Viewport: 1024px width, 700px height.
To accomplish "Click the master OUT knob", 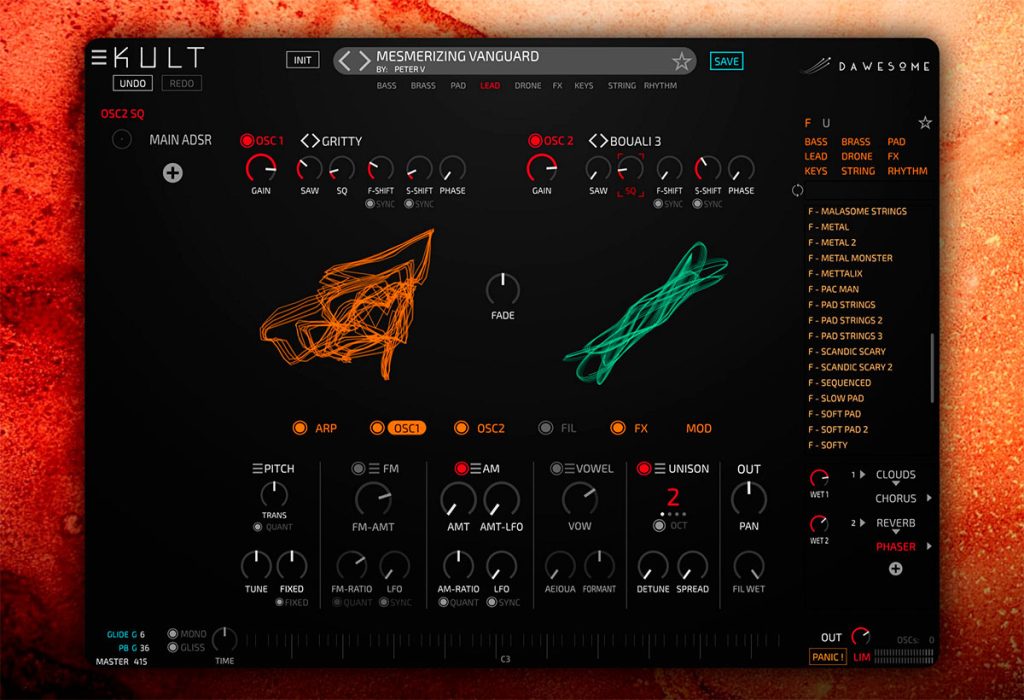I will coord(861,636).
